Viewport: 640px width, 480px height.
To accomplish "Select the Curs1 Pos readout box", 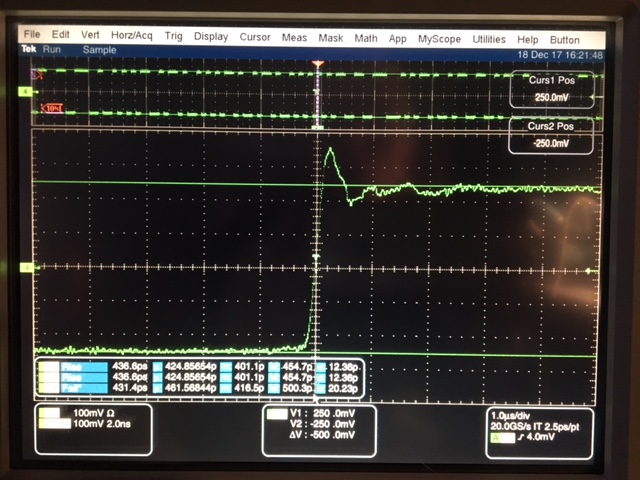I will (552, 89).
